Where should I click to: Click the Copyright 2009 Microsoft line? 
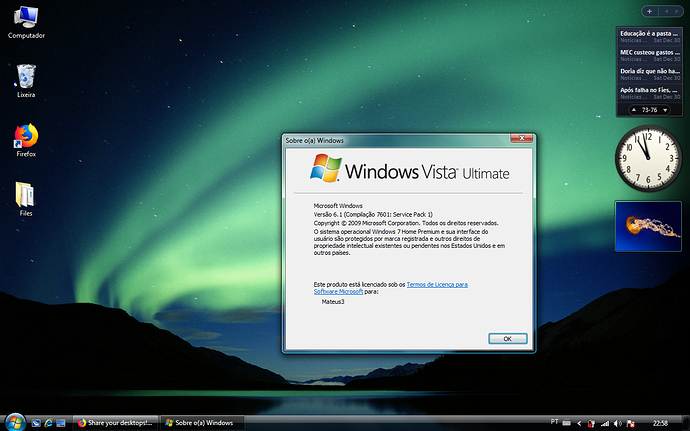(x=406, y=223)
